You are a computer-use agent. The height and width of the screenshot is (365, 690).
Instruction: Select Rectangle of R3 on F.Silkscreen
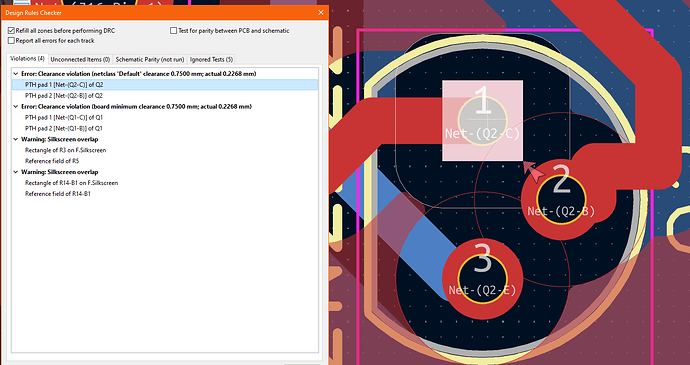pyautogui.click(x=66, y=150)
